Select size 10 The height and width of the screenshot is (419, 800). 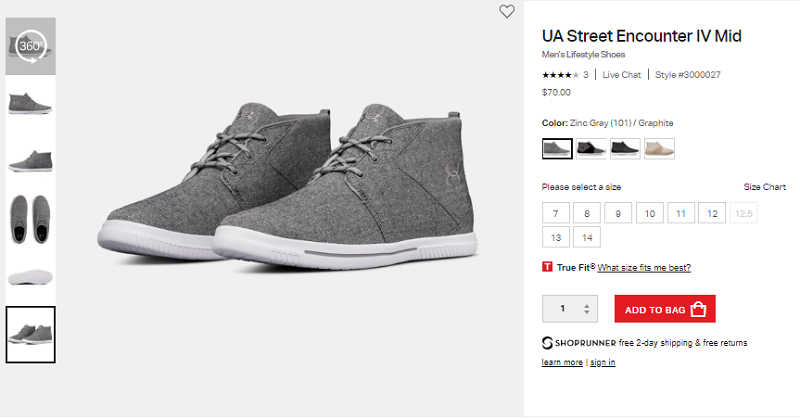pos(649,213)
